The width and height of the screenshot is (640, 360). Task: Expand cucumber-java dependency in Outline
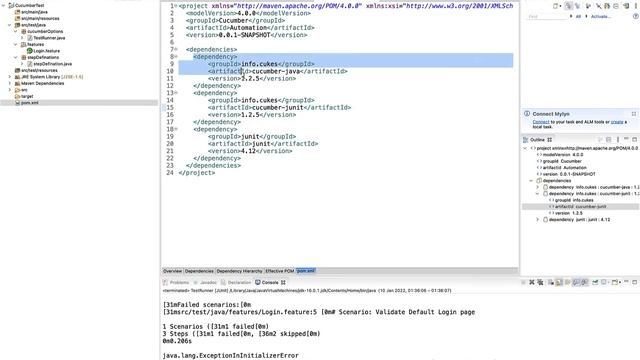point(538,187)
